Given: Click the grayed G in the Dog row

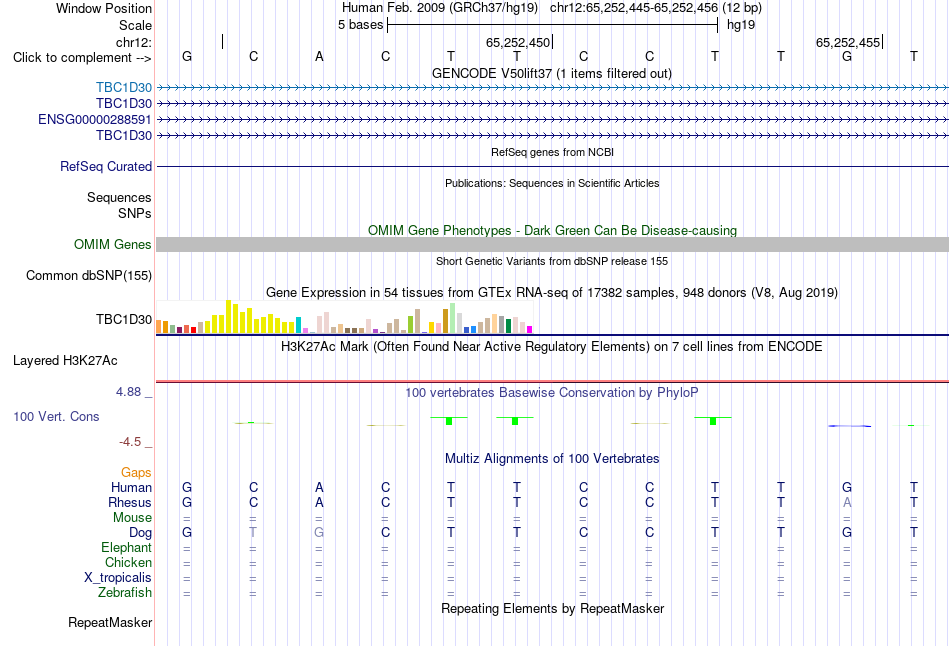Looking at the screenshot, I should coord(319,532).
